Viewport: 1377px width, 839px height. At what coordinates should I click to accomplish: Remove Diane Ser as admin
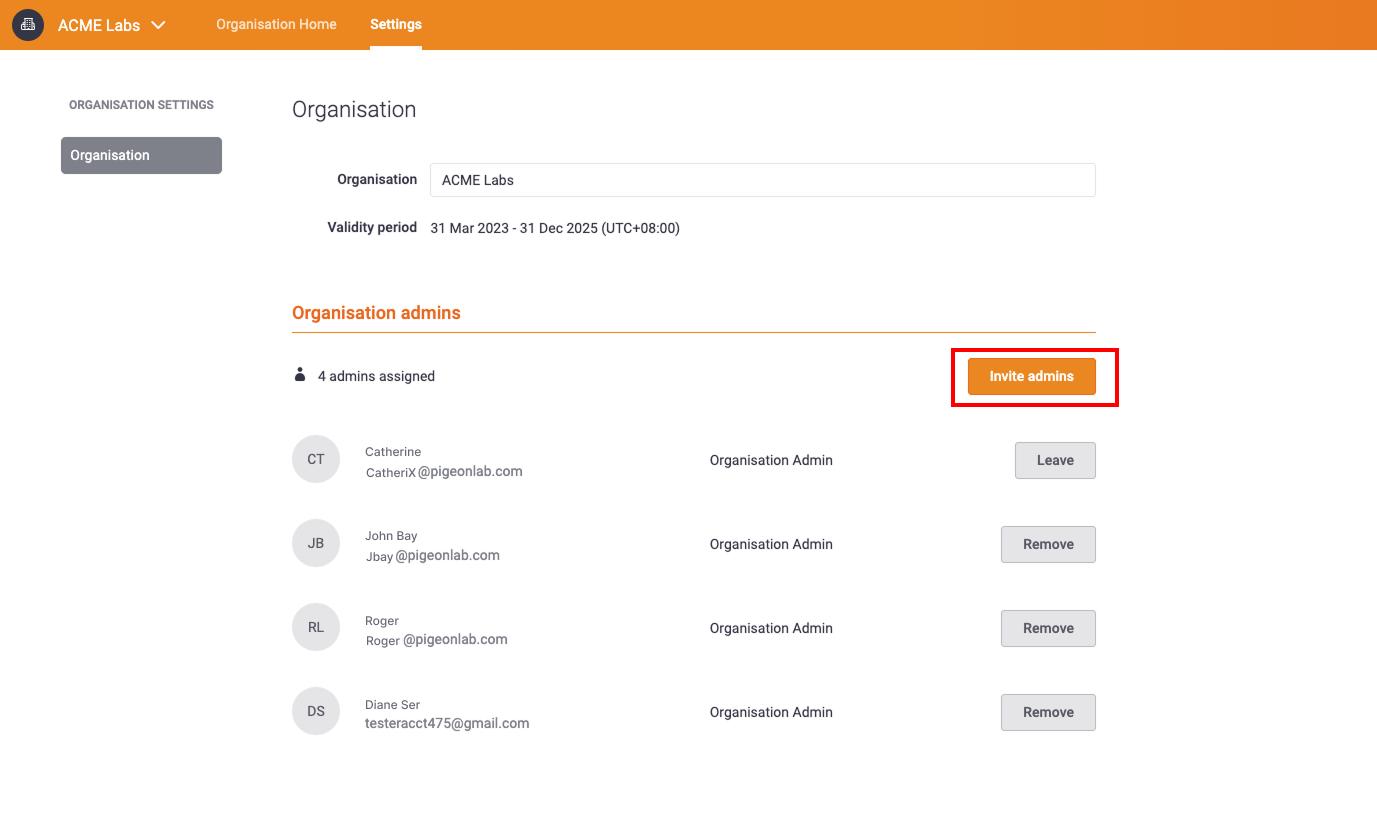coord(1048,713)
